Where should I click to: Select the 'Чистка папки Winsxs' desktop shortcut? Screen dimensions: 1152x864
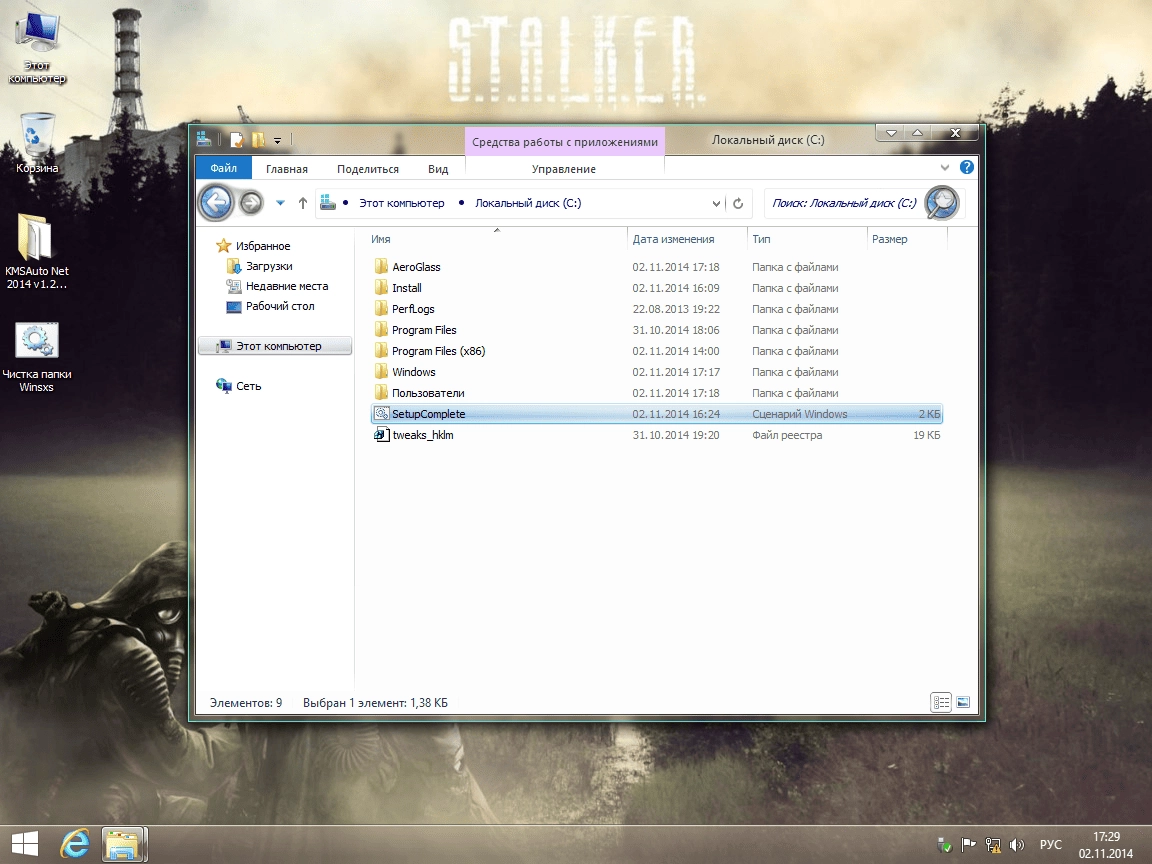(x=37, y=357)
